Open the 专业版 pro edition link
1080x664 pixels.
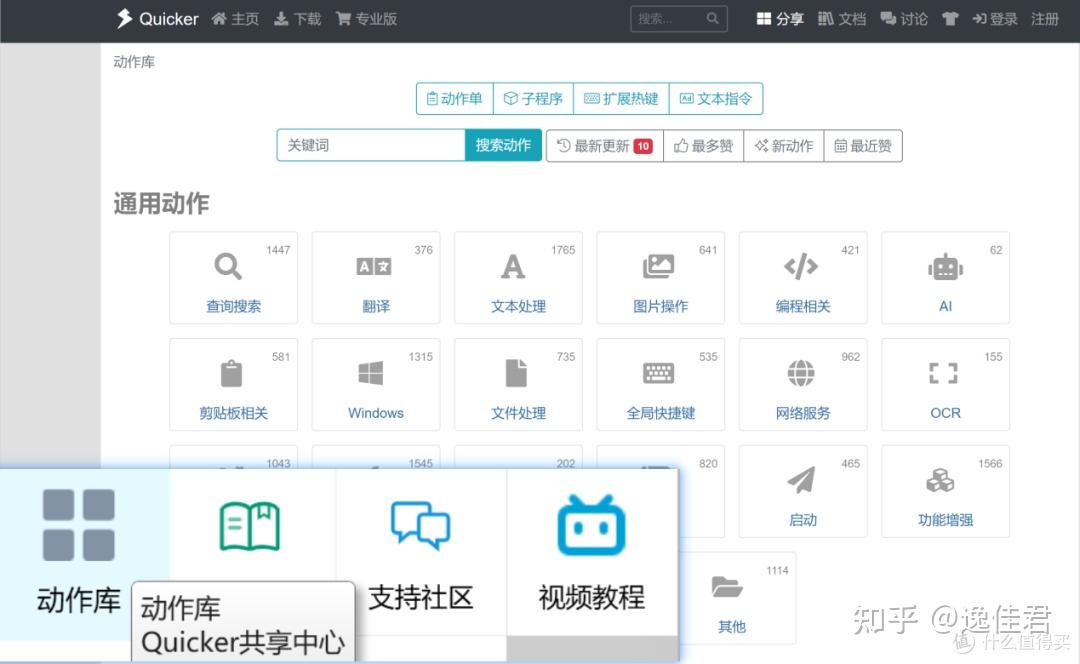[x=366, y=19]
